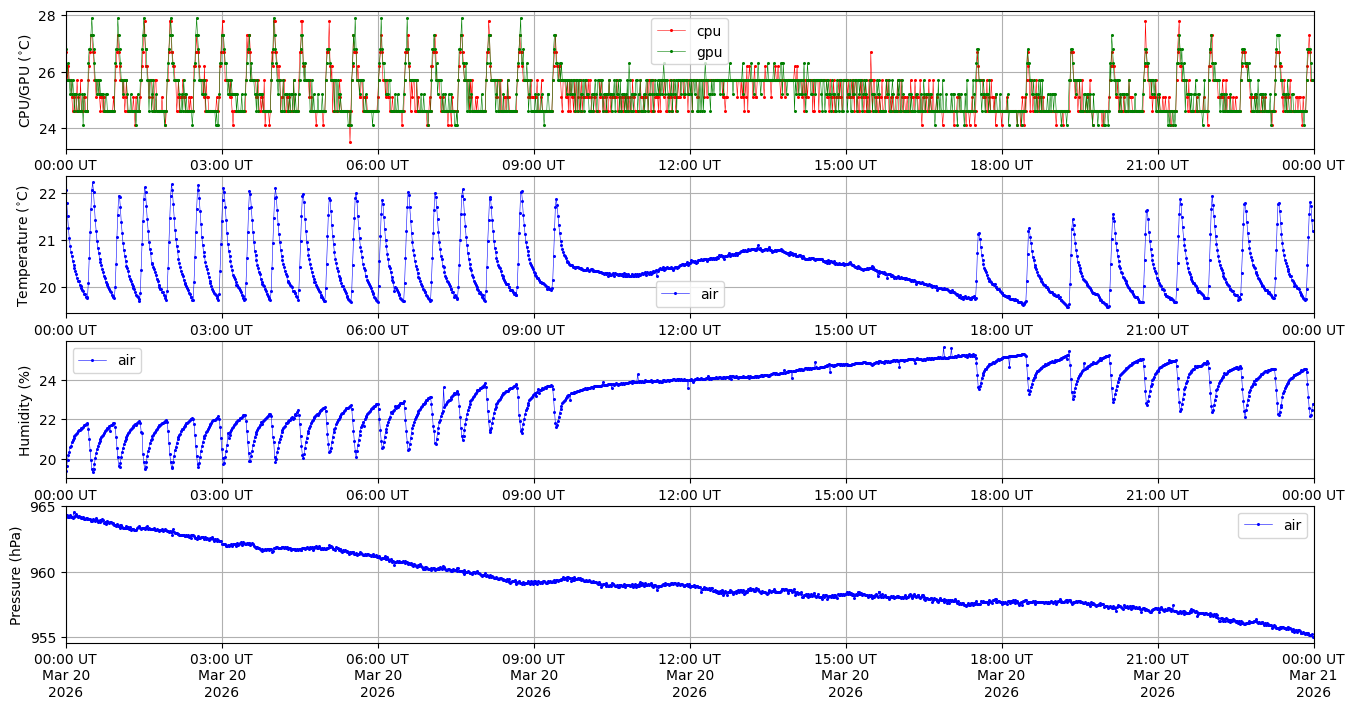The image size is (1354, 709).
Task: Click the green gpu legend line marker
Action: (672, 51)
